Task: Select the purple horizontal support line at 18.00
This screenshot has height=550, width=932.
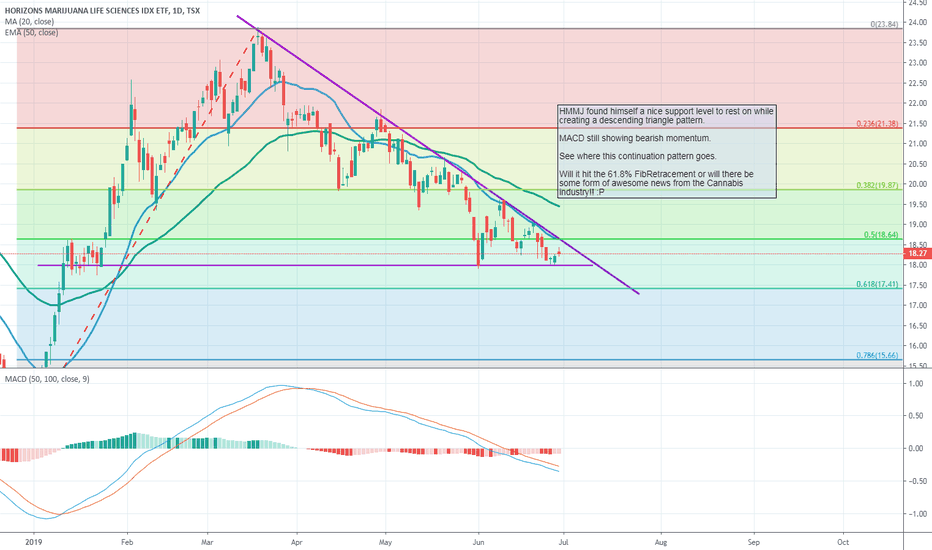Action: click(315, 265)
